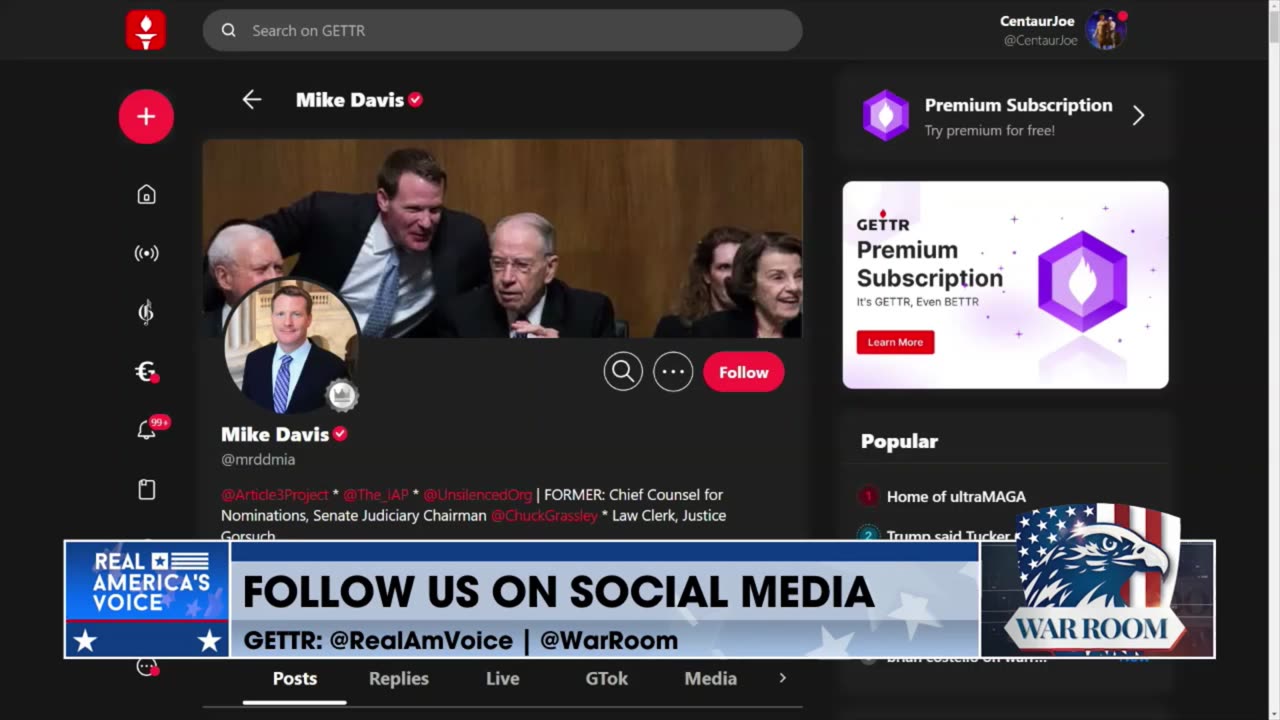Click Try premium for free text
1280x720 pixels.
click(x=990, y=131)
